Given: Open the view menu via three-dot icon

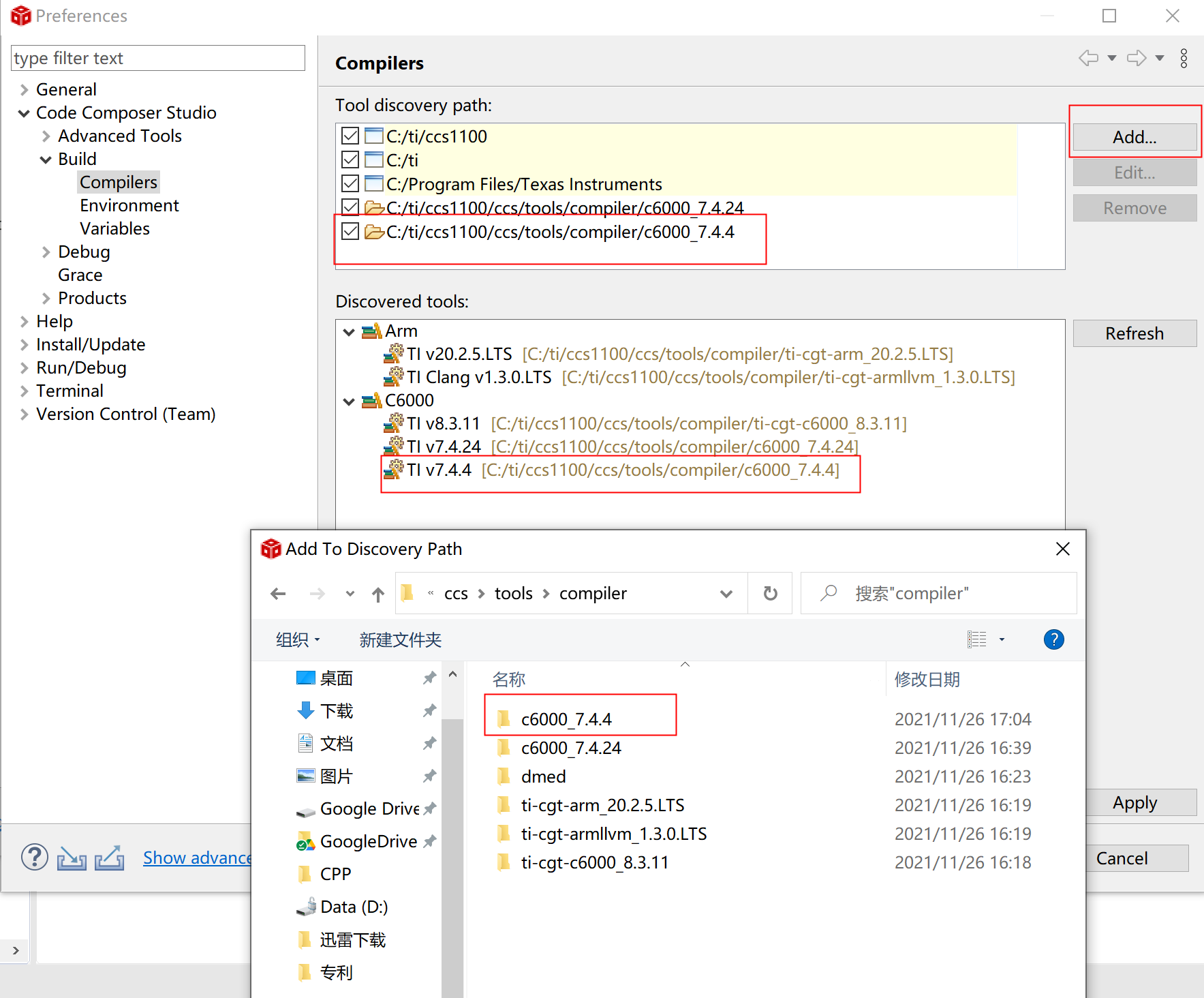Looking at the screenshot, I should point(1184,58).
